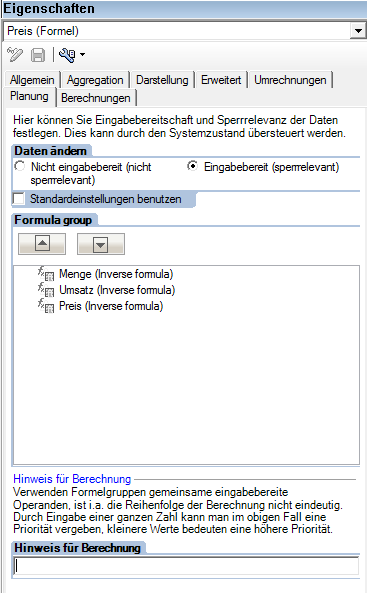Viewport: 367px width, 593px height.
Task: Move formula up with arrow button
Action: (x=42, y=244)
